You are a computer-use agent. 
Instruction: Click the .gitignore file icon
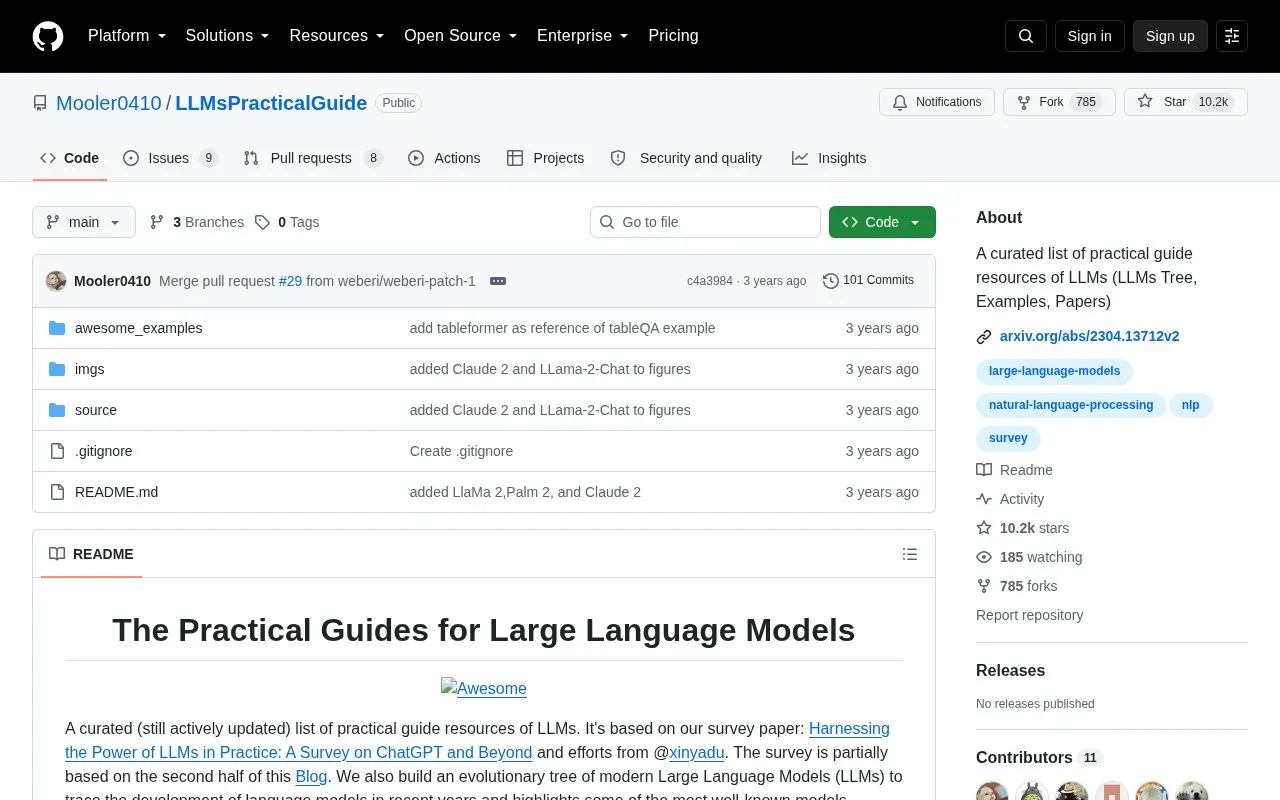[x=57, y=451]
